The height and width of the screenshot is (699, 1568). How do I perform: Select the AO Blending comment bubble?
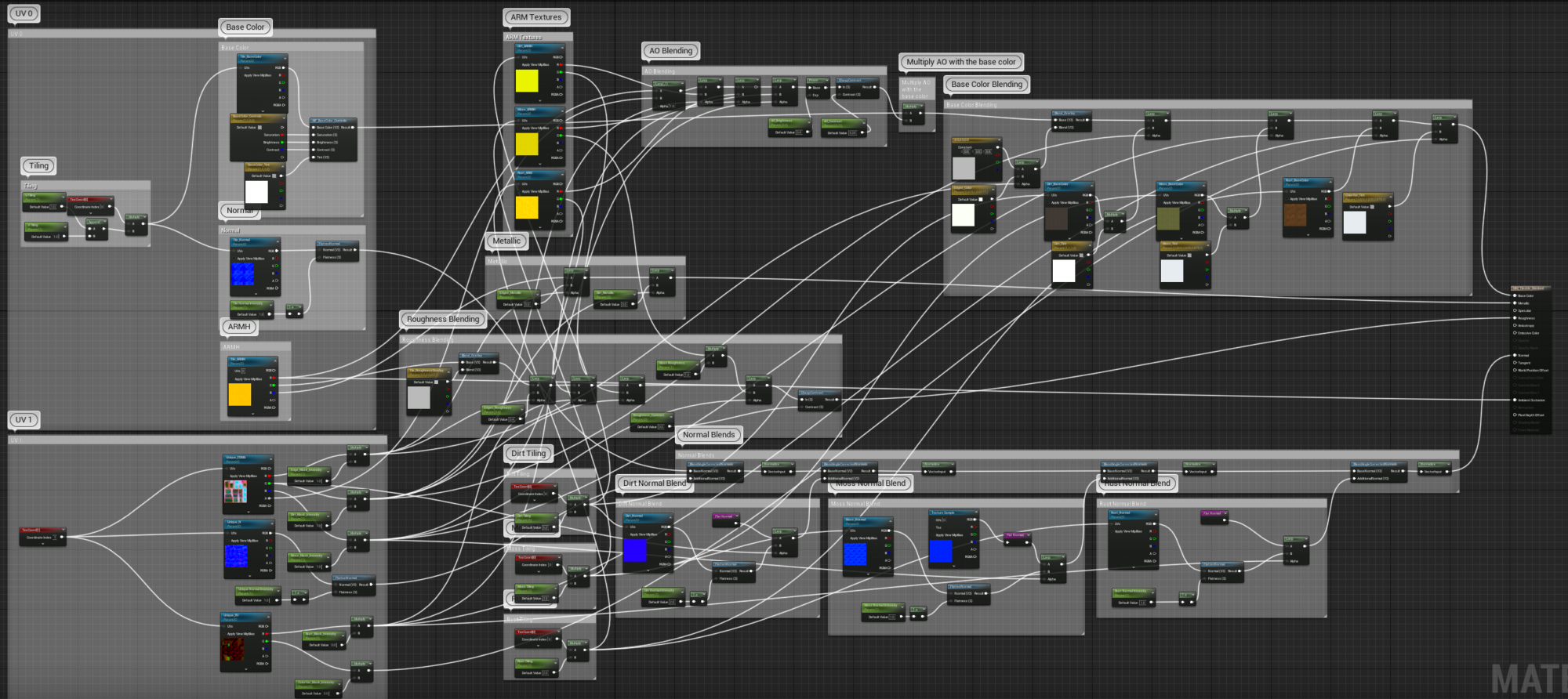coord(670,51)
